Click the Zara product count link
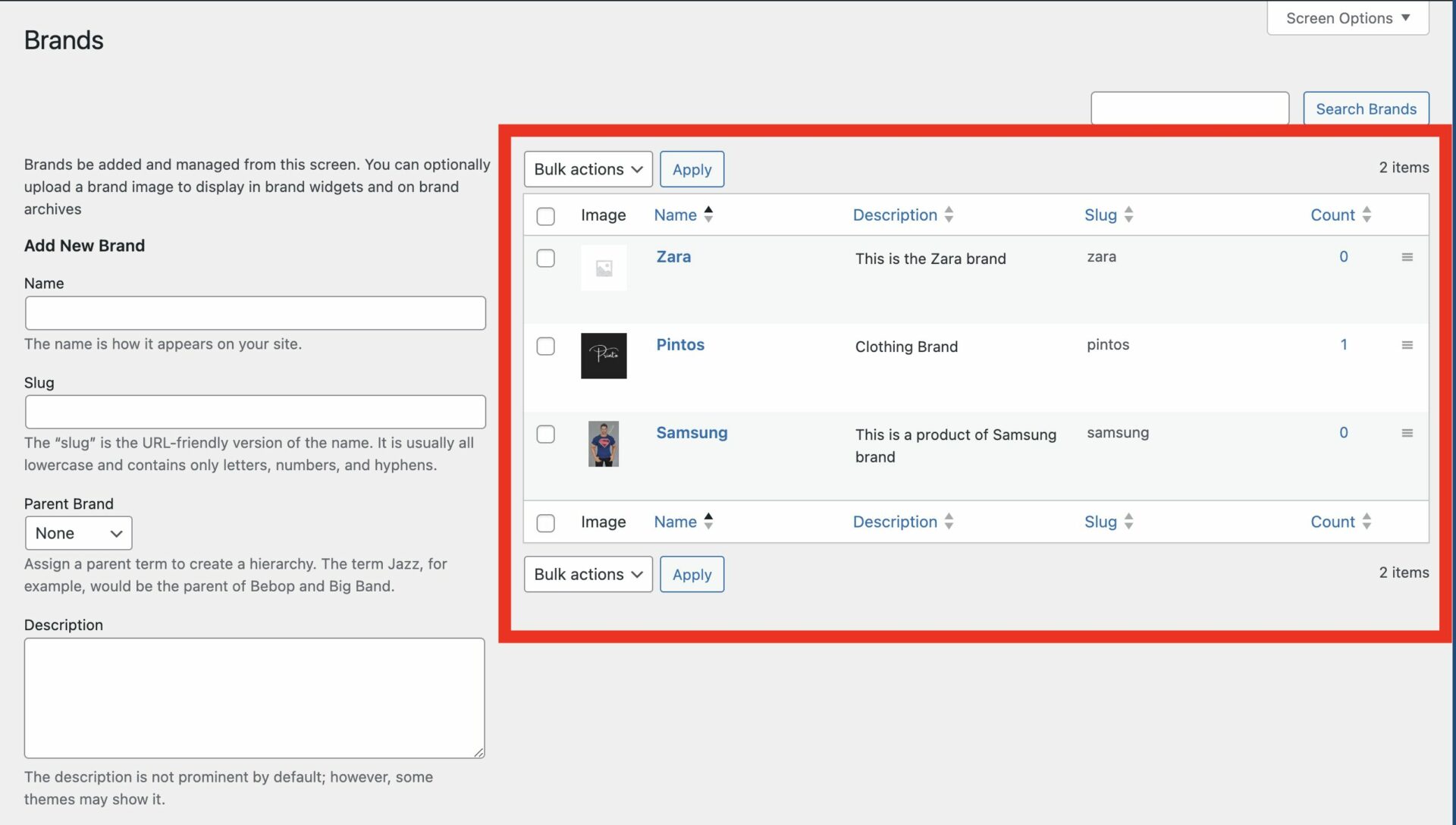Screen dimensions: 1456x825 tap(1343, 256)
